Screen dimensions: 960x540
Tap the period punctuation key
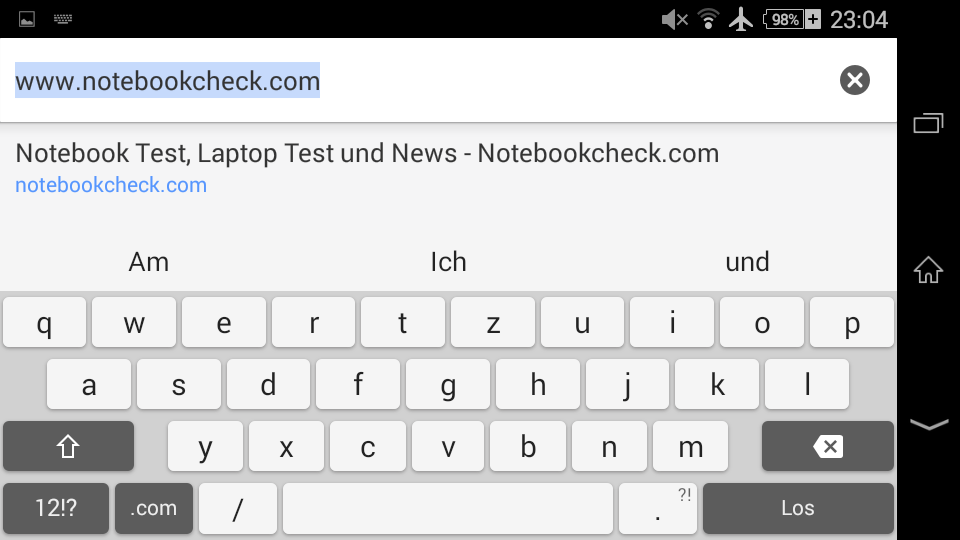coord(658,508)
